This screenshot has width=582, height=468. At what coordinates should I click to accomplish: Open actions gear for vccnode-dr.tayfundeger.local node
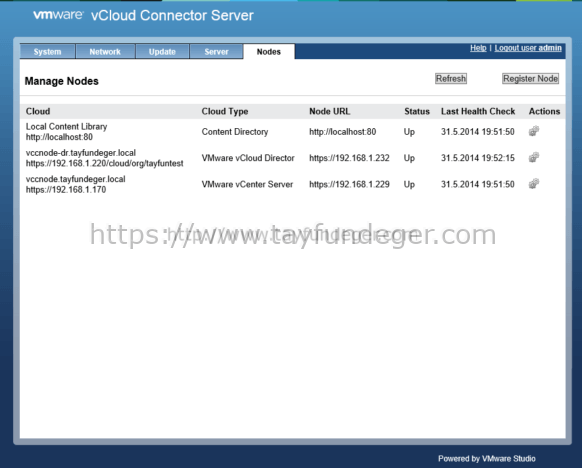534,158
